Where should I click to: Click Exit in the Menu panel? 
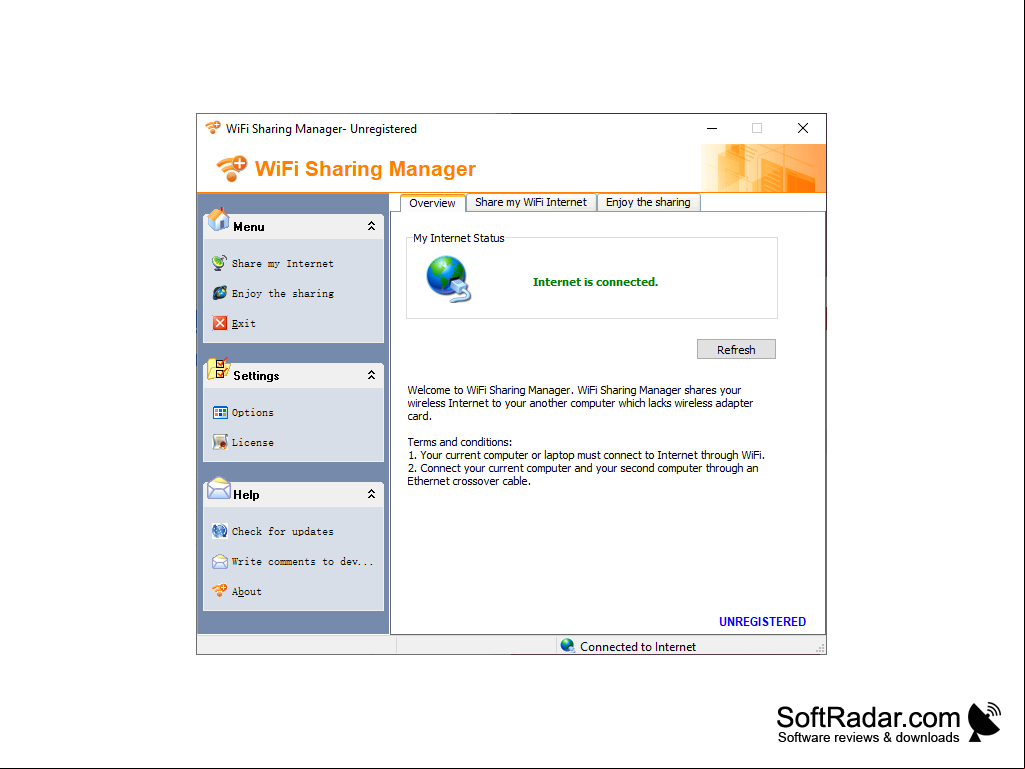[x=244, y=324]
